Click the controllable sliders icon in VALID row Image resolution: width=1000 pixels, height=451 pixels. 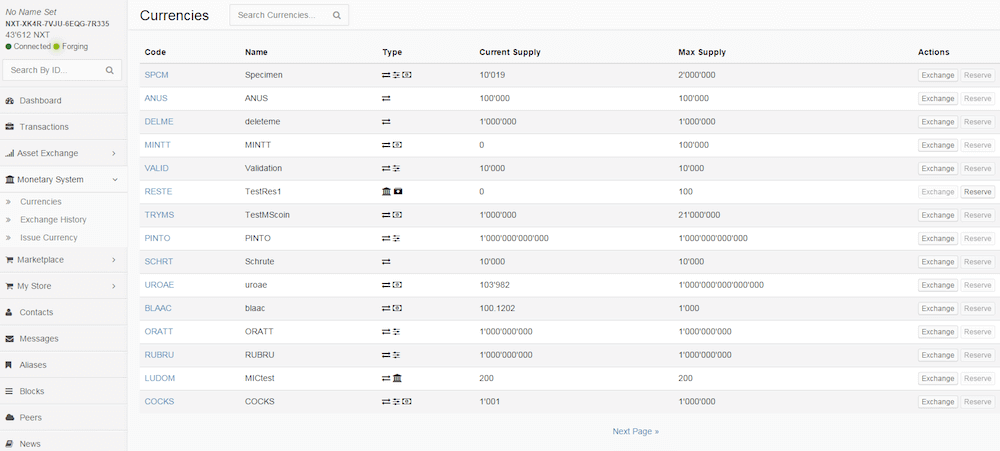coord(396,168)
